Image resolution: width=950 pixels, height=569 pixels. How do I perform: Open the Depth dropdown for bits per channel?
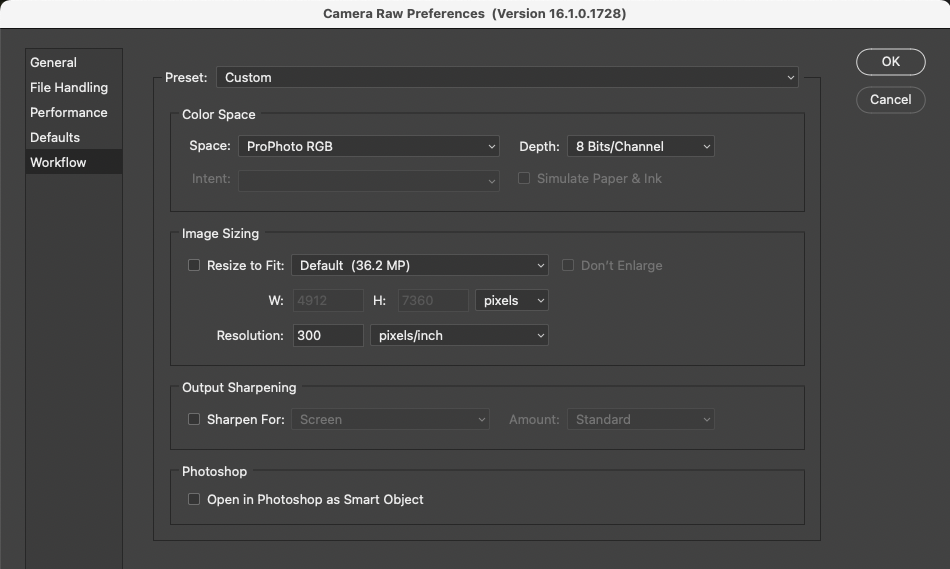click(x=640, y=146)
